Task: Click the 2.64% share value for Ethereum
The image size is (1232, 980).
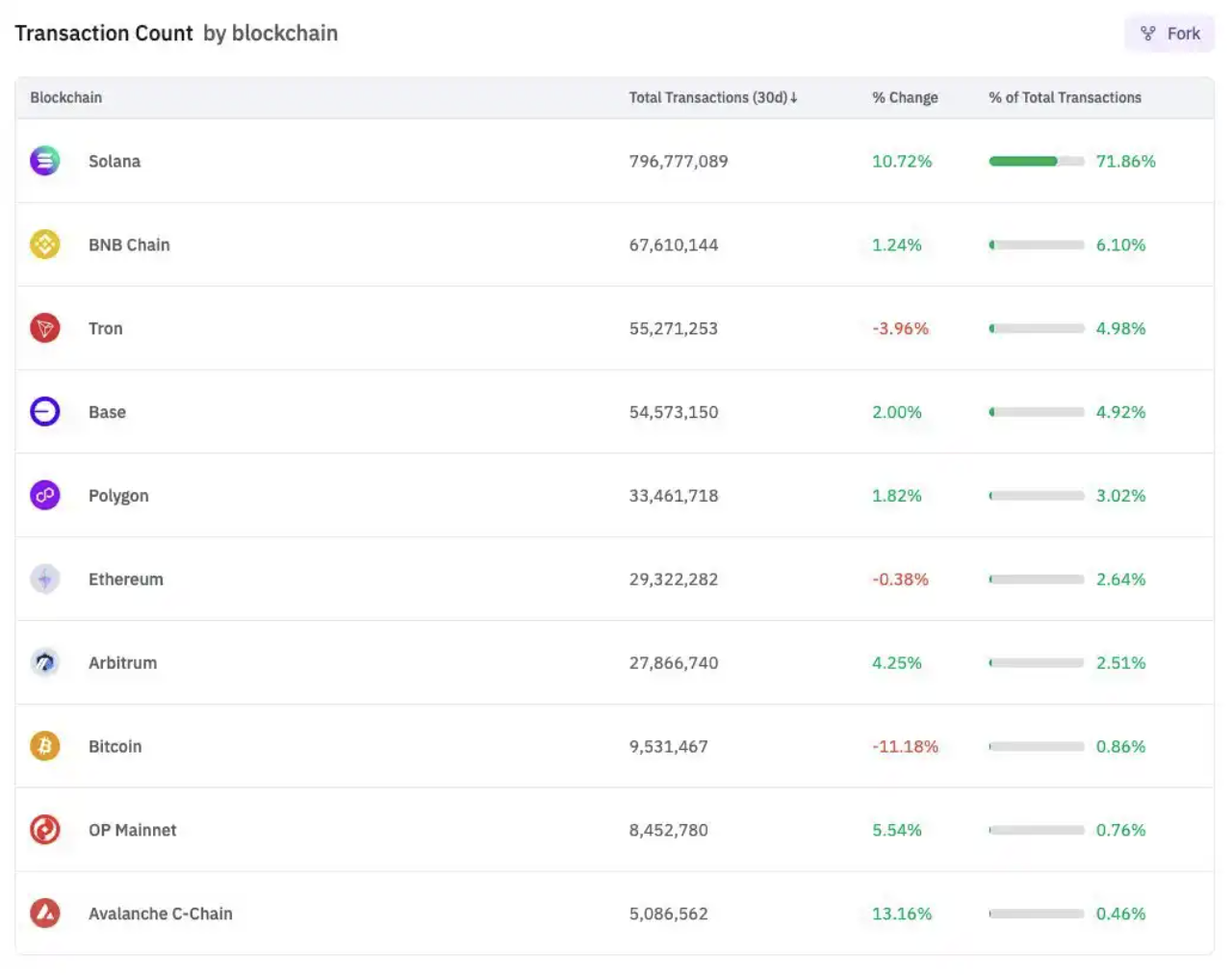Action: (1121, 580)
